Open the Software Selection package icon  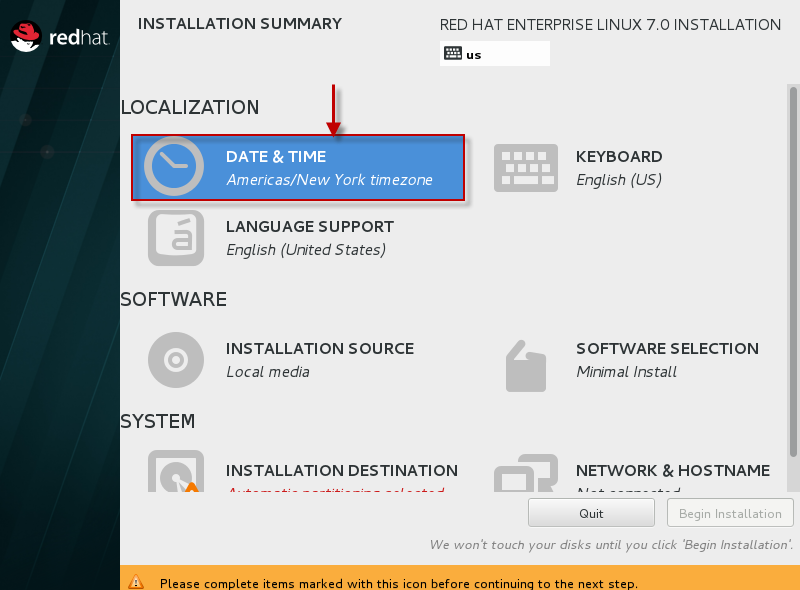click(x=526, y=366)
